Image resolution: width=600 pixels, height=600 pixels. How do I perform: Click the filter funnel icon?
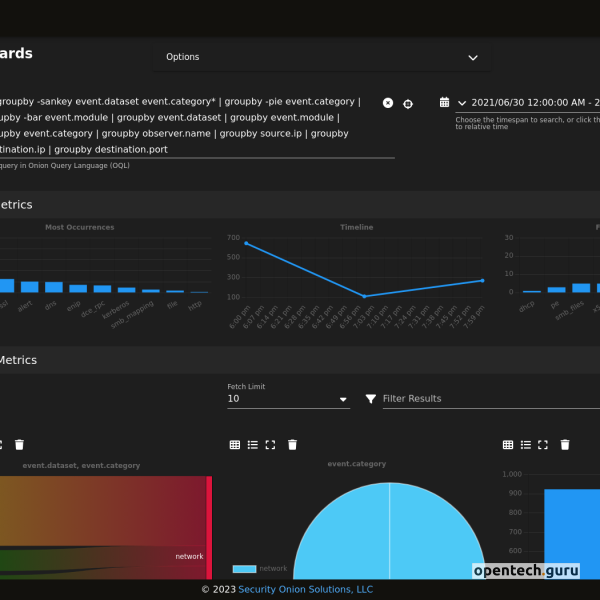[371, 399]
